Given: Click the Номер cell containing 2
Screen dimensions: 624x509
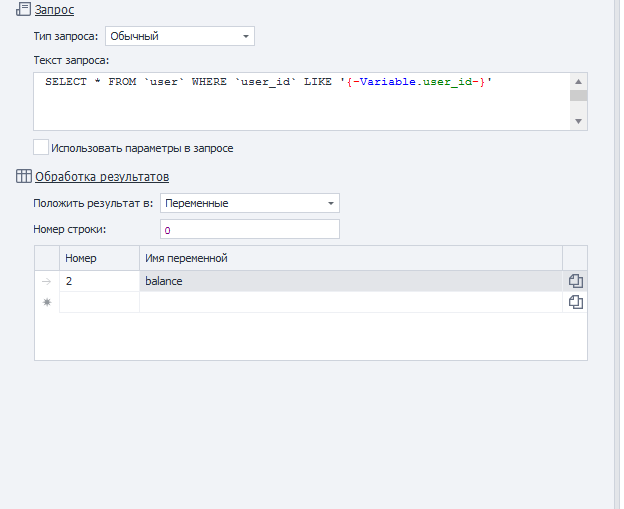Looking at the screenshot, I should [x=99, y=282].
